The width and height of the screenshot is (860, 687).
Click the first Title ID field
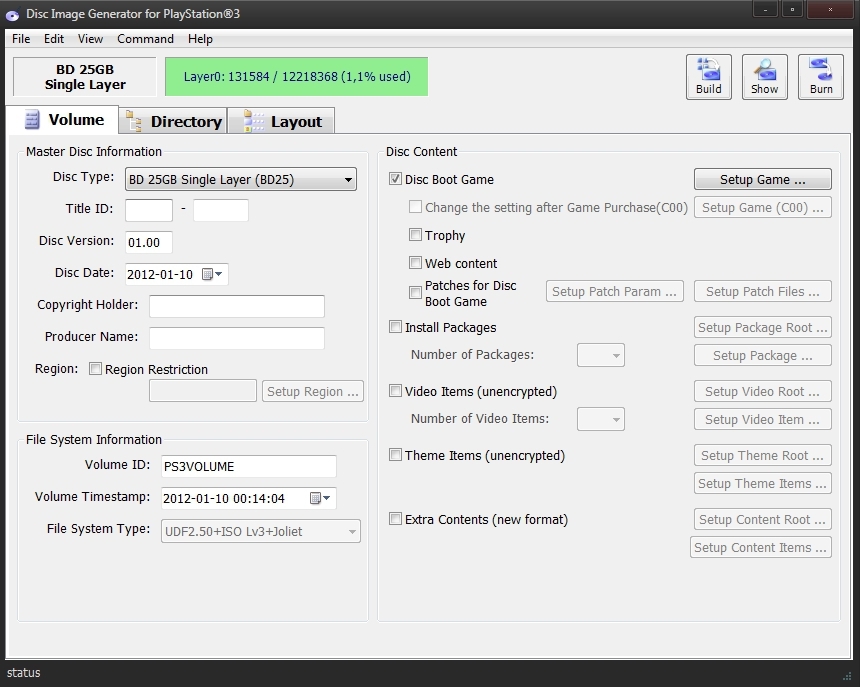click(x=149, y=211)
